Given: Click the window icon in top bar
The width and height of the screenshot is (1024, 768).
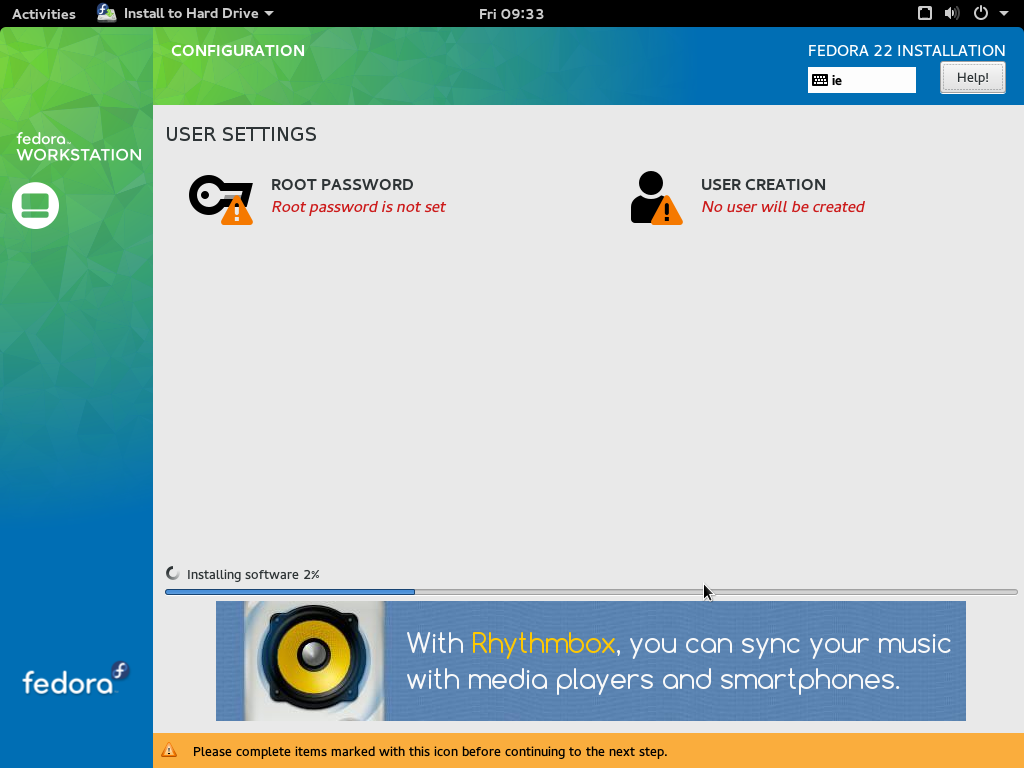Looking at the screenshot, I should tap(925, 13).
